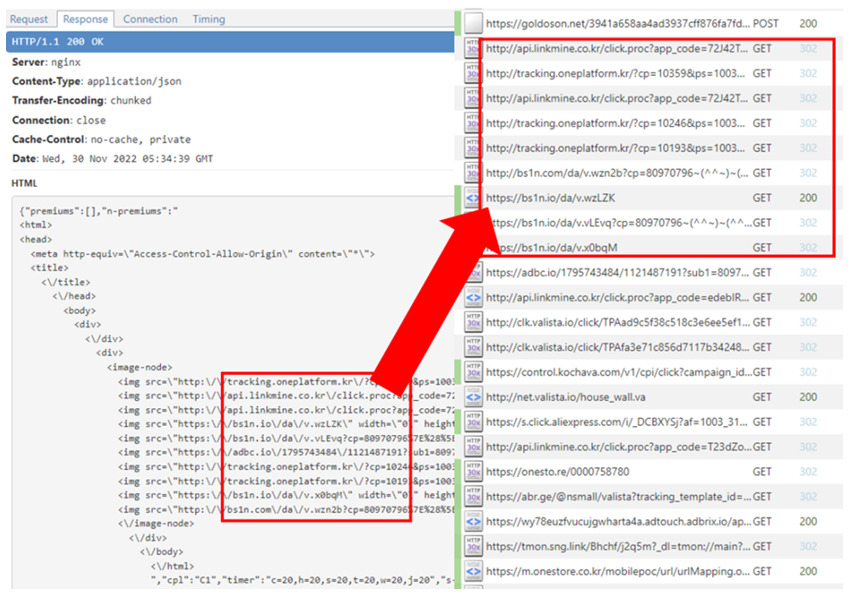Click the HTML icon for net.valista.io house_wall.va
The height and width of the screenshot is (597, 863).
point(472,397)
